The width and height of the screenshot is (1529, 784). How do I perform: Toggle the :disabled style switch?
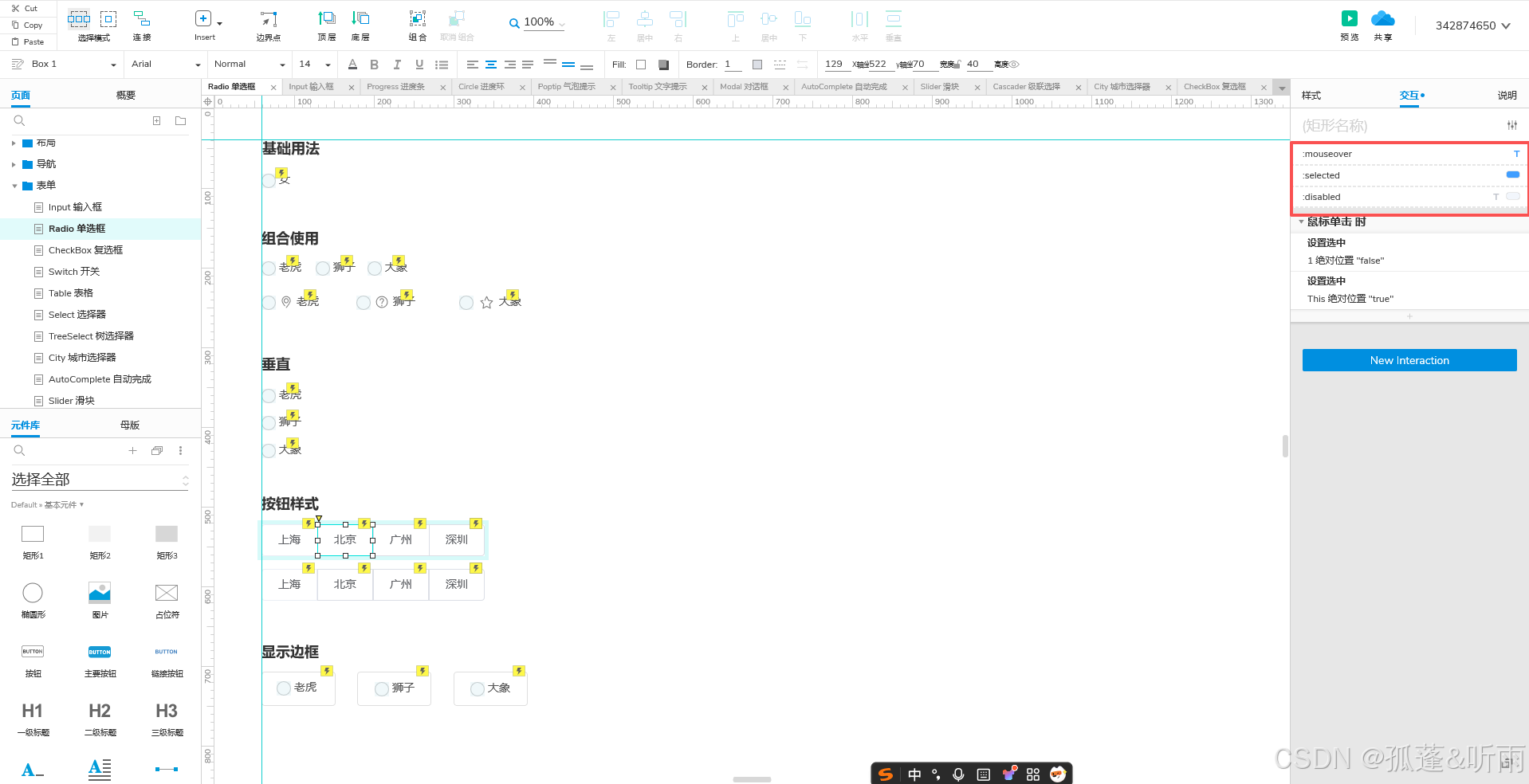pos(1512,196)
